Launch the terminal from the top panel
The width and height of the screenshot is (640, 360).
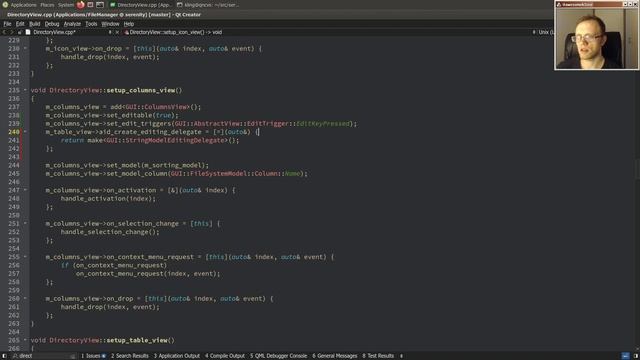pyautogui.click(x=100, y=5)
